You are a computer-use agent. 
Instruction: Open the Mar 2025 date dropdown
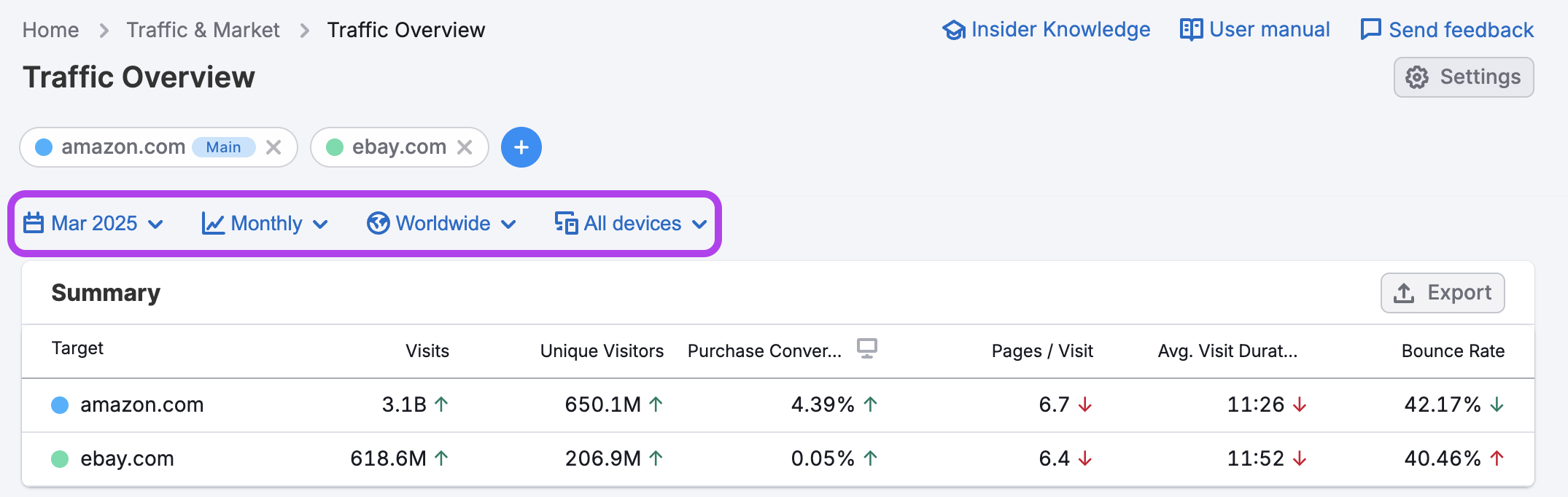point(93,223)
